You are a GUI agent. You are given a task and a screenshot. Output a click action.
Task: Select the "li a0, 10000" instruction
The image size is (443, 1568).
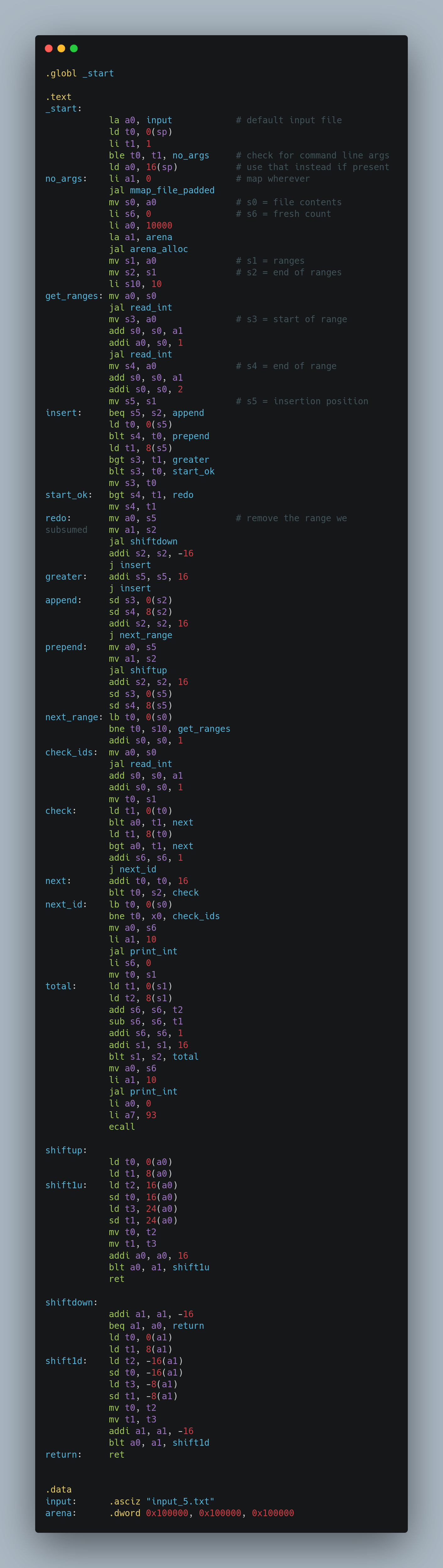point(140,225)
